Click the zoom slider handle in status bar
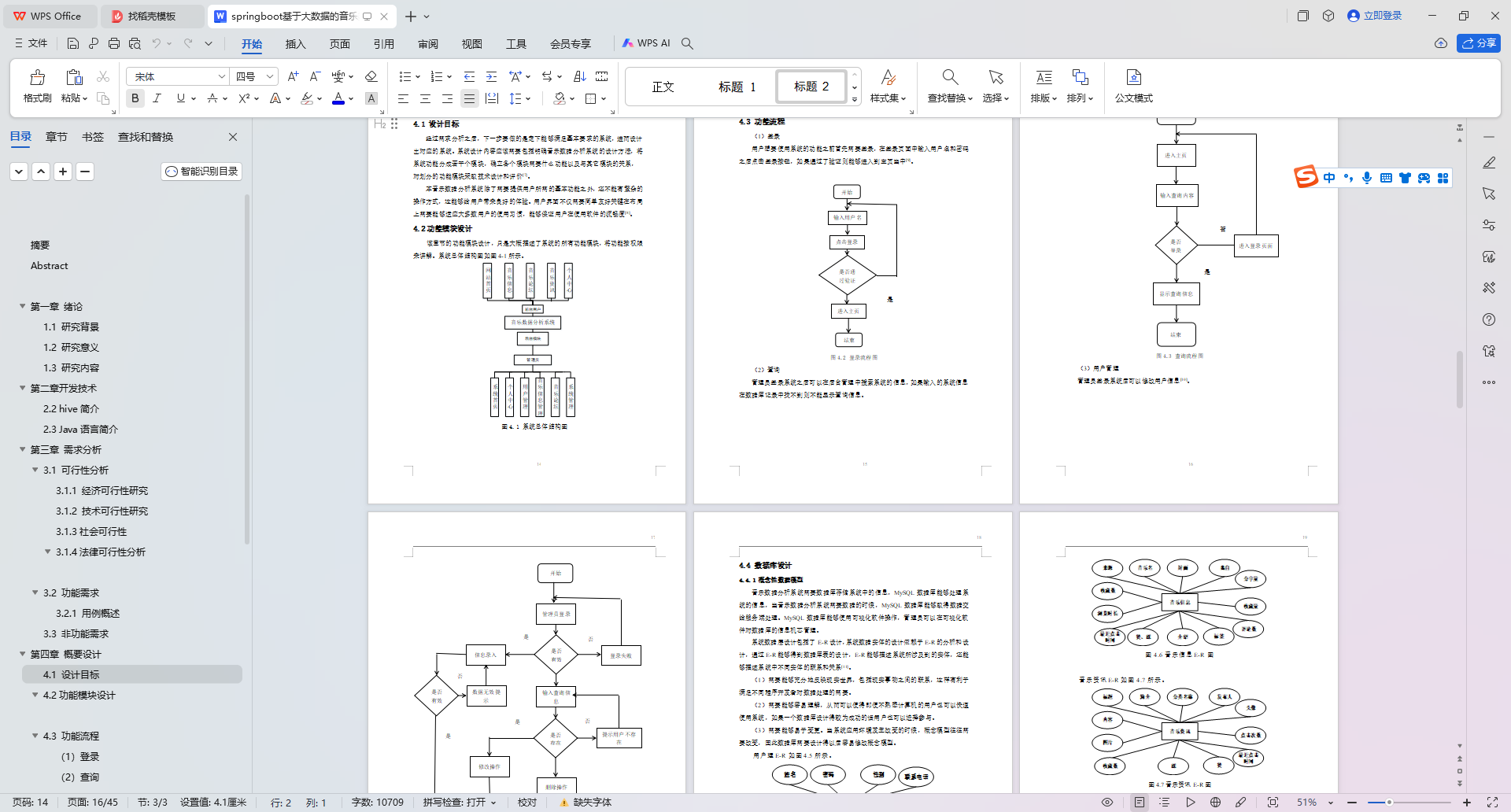The image size is (1511, 812). [1389, 803]
